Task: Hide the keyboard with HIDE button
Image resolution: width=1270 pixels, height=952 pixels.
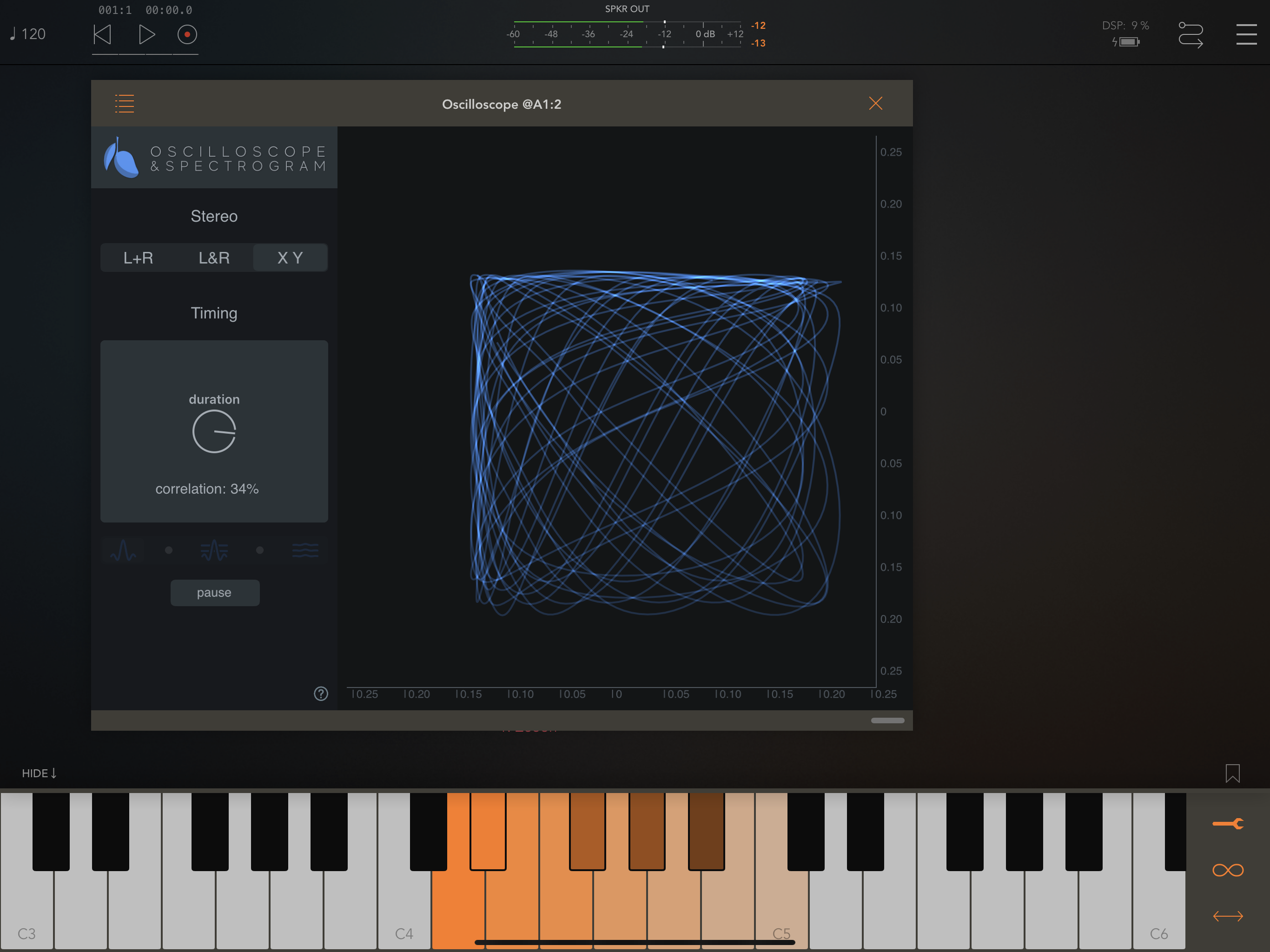Action: pyautogui.click(x=39, y=773)
